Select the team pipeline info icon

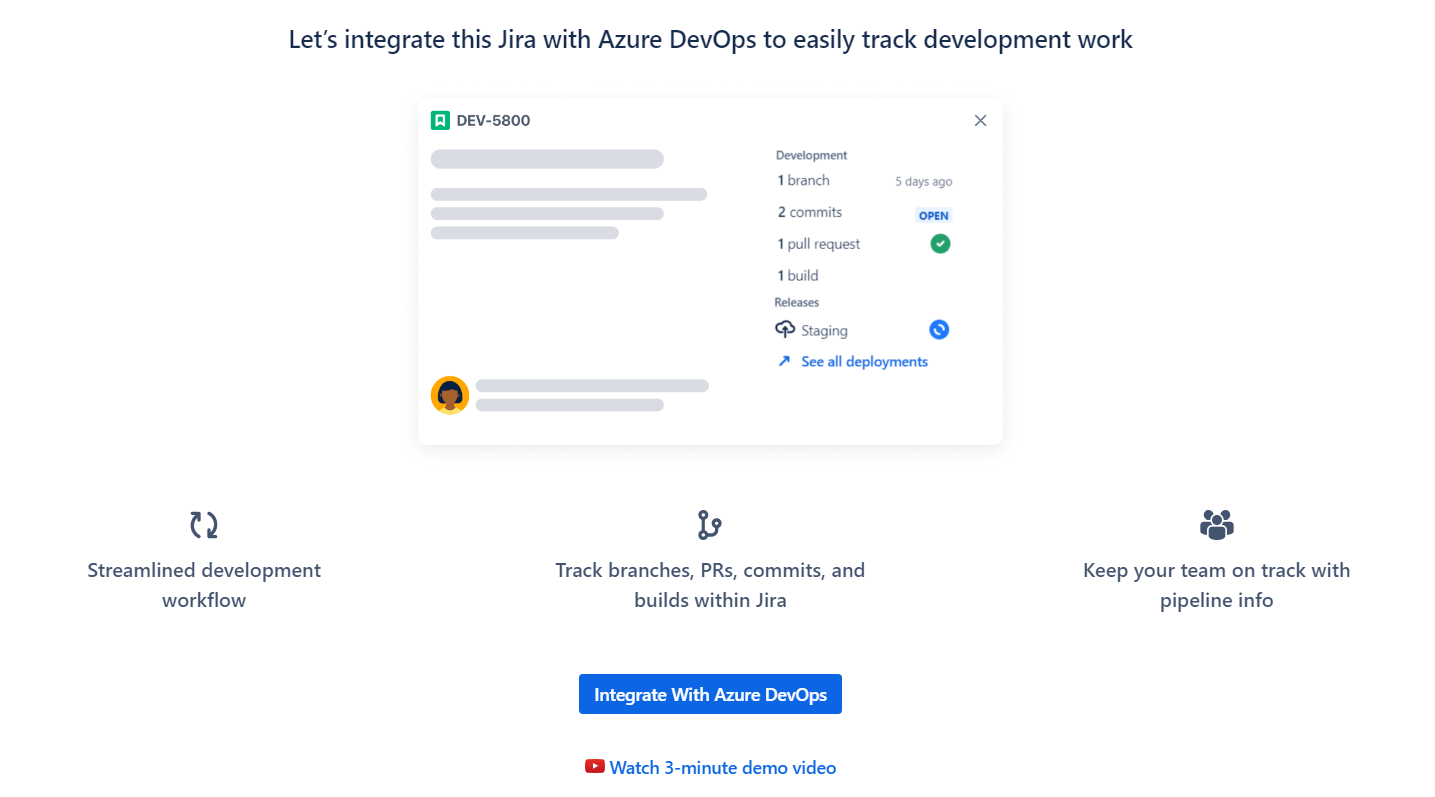pyautogui.click(x=1216, y=524)
